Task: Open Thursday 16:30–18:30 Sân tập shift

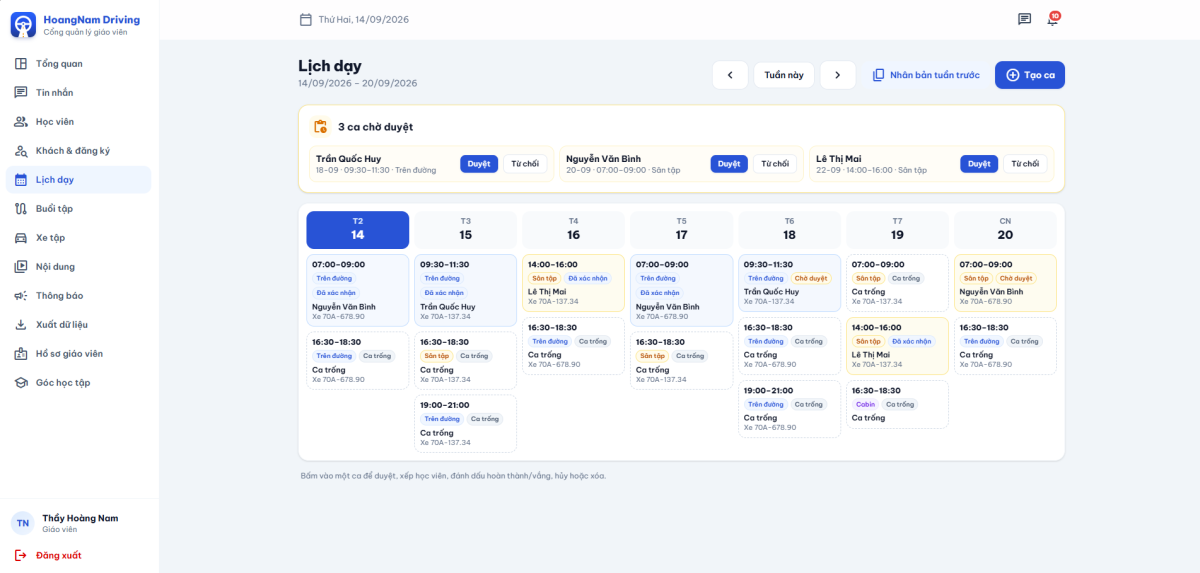Action: click(681, 360)
